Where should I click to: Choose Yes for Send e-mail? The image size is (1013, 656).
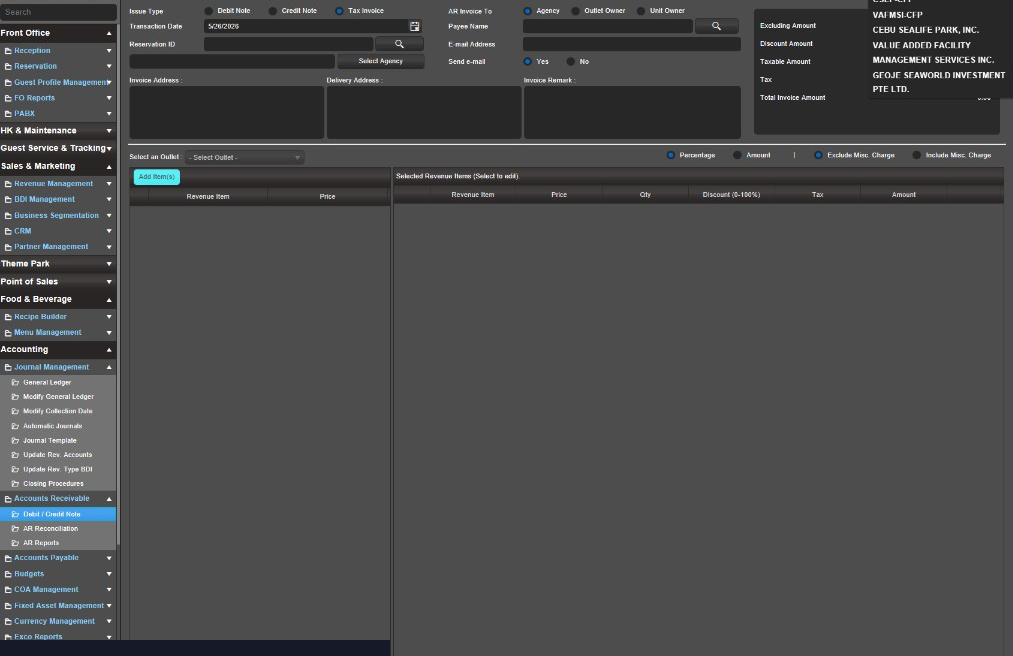(x=527, y=61)
